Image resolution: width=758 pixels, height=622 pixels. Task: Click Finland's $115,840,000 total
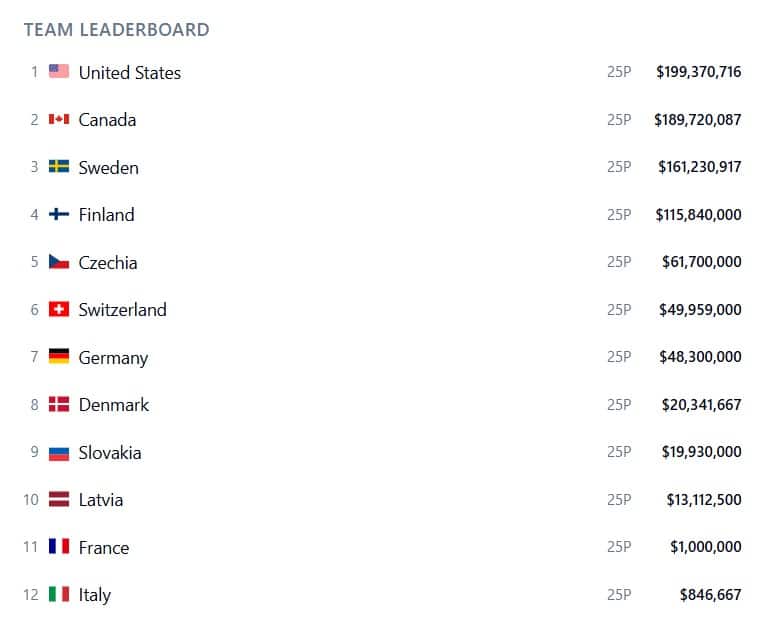(698, 214)
